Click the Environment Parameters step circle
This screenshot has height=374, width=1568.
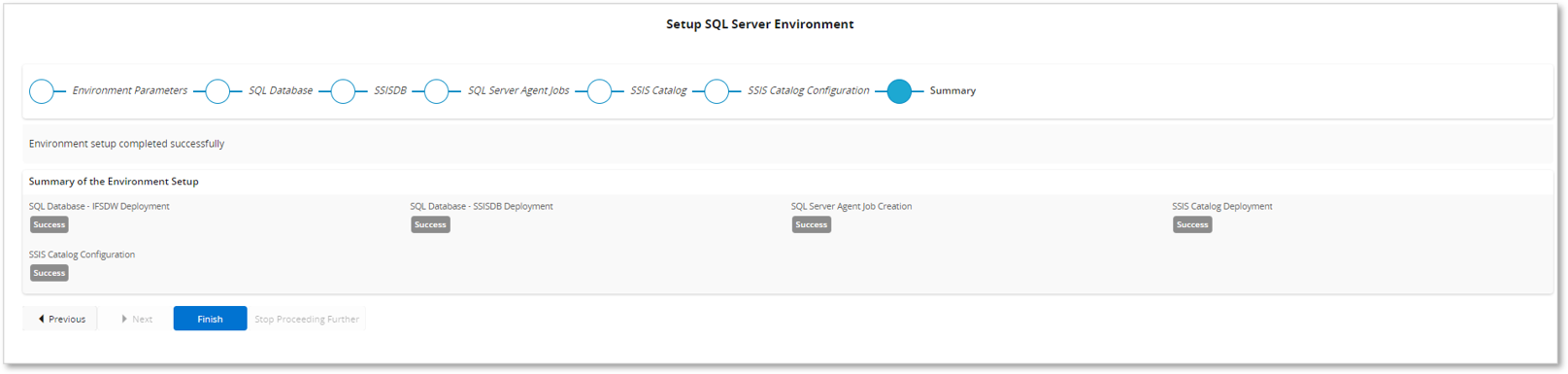click(x=42, y=91)
